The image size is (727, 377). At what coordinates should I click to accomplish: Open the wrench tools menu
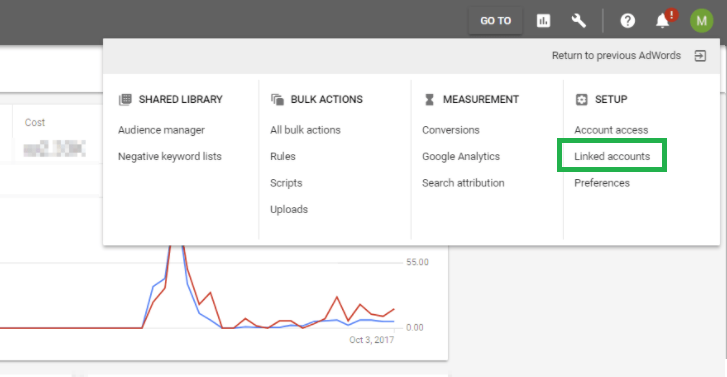click(579, 21)
